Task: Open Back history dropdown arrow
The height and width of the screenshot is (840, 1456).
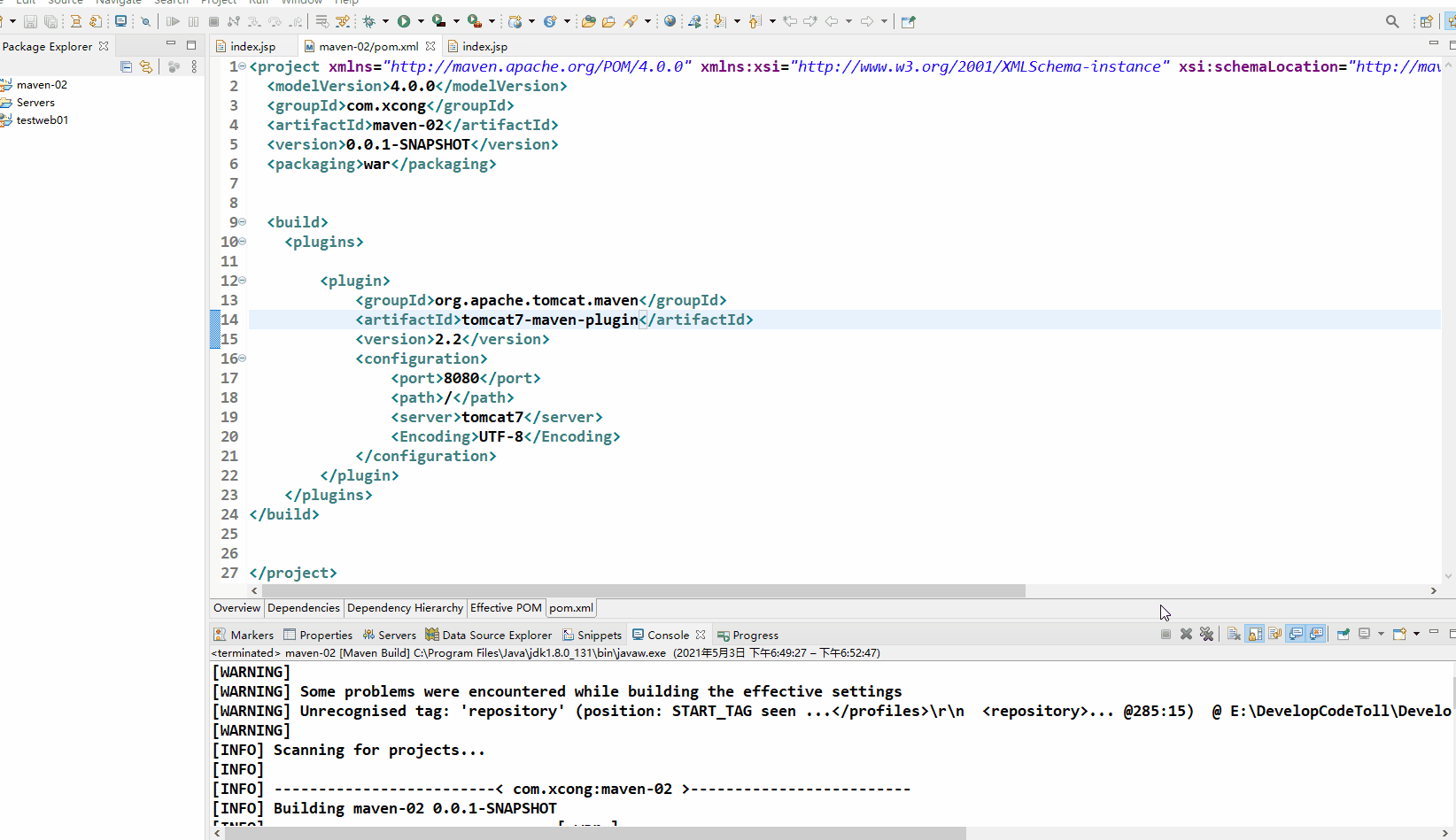Action: (x=848, y=21)
